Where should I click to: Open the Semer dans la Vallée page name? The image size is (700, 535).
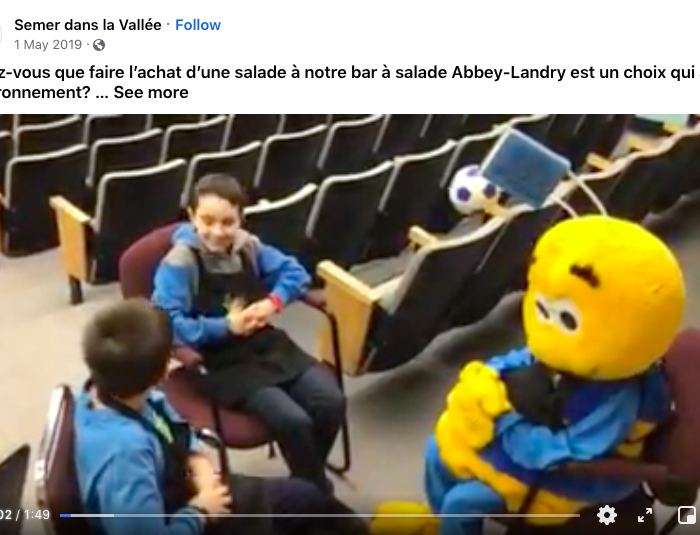88,25
